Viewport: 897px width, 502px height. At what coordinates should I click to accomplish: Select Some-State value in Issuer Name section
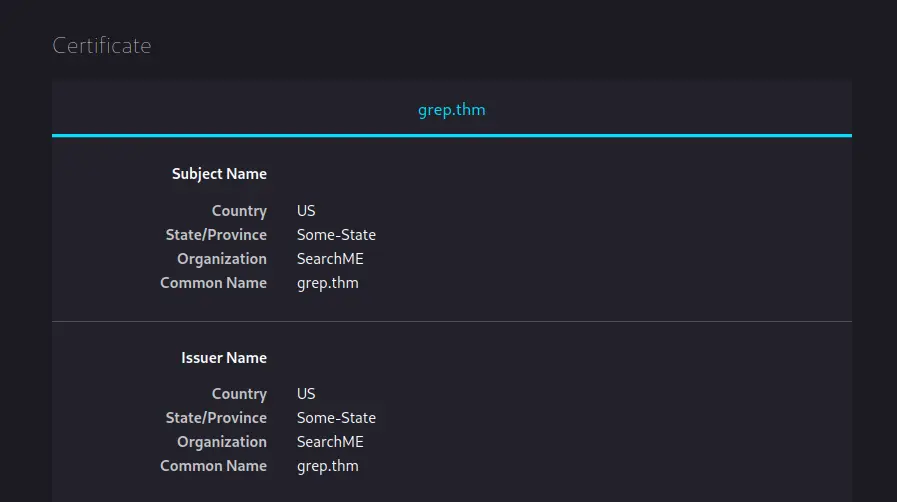point(336,418)
